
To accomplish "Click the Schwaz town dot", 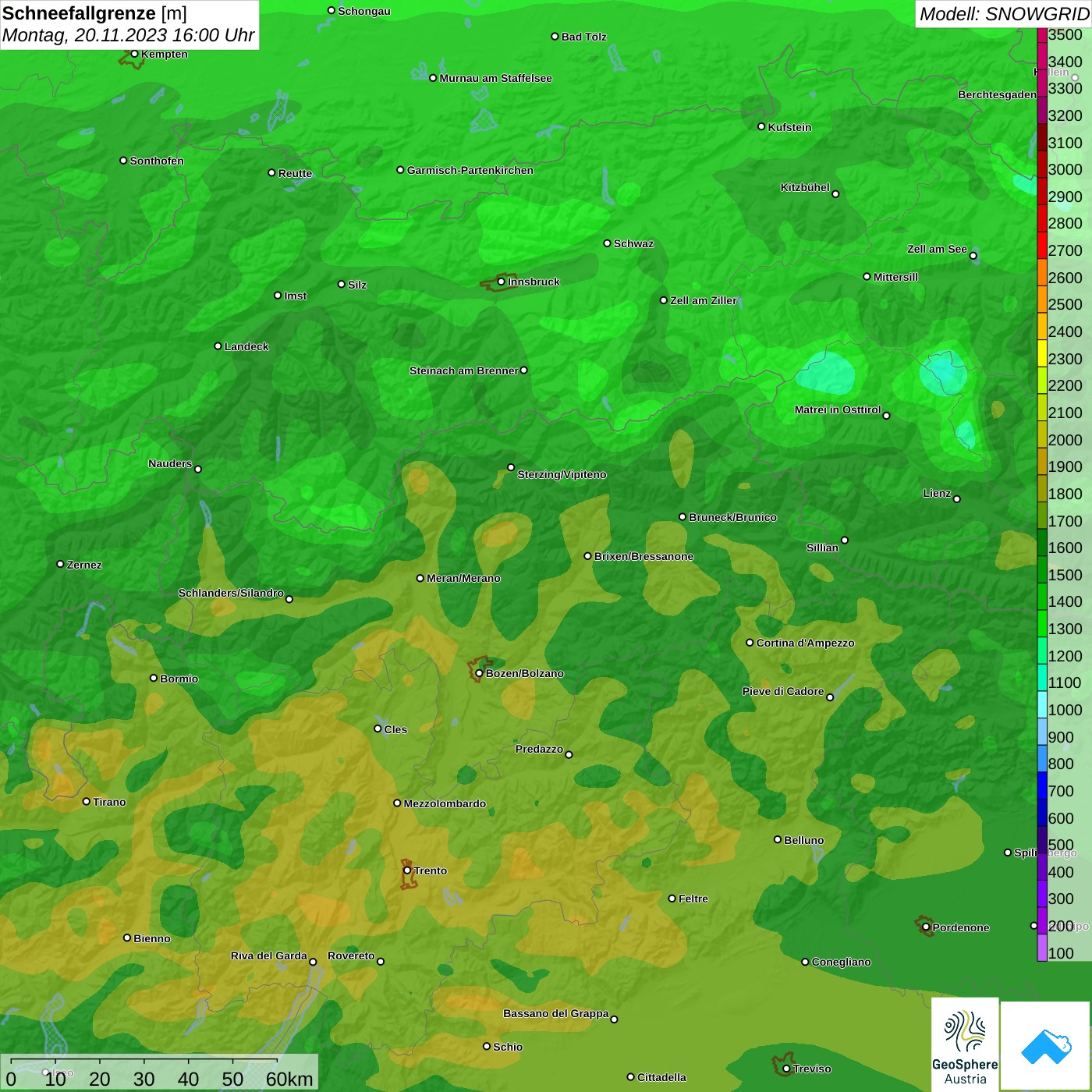I will (607, 243).
